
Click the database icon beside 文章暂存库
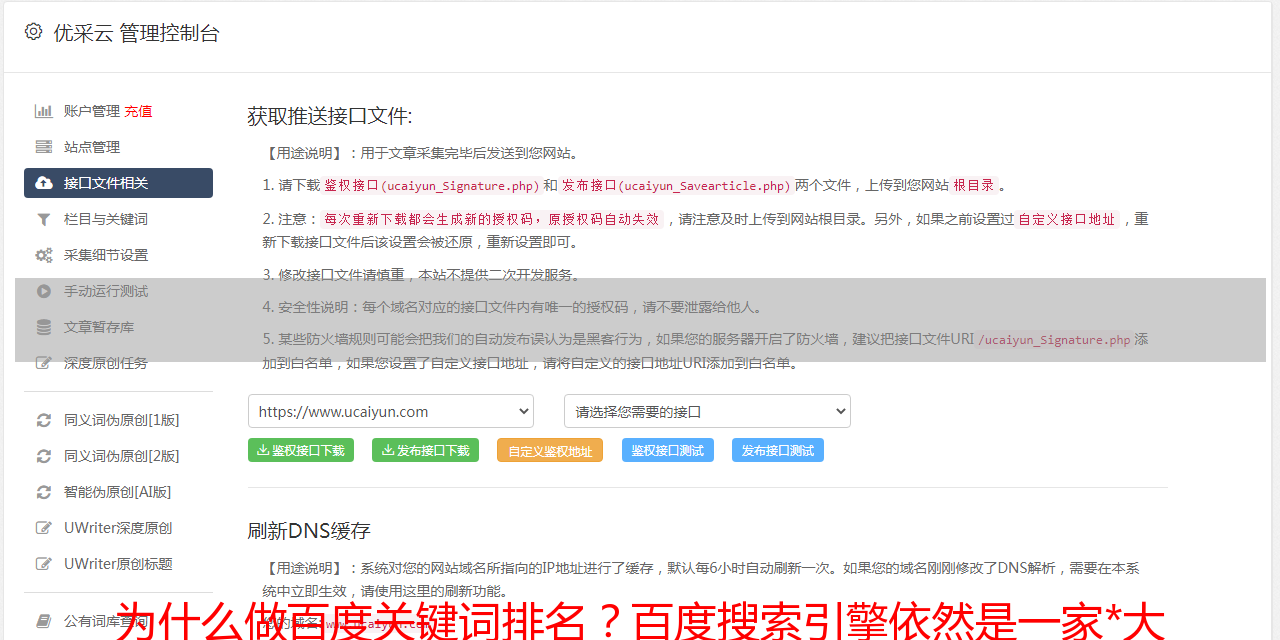point(44,327)
